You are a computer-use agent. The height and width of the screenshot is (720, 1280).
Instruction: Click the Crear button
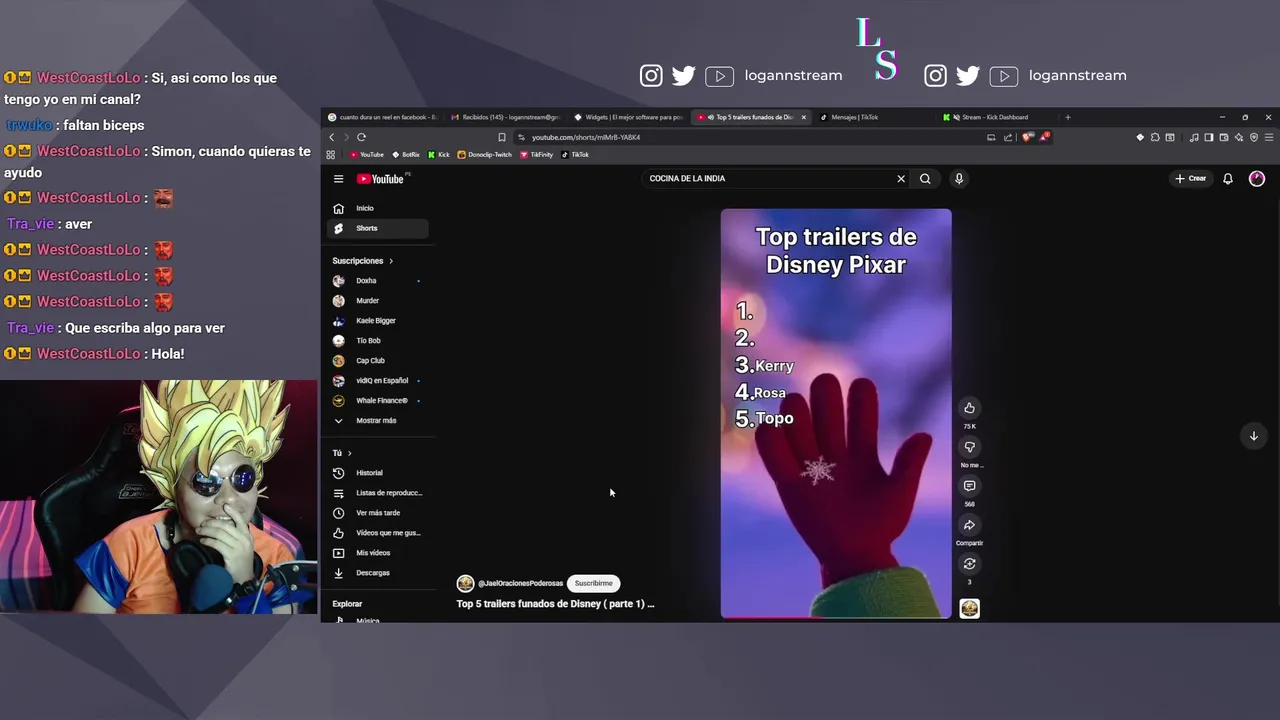(x=1190, y=179)
